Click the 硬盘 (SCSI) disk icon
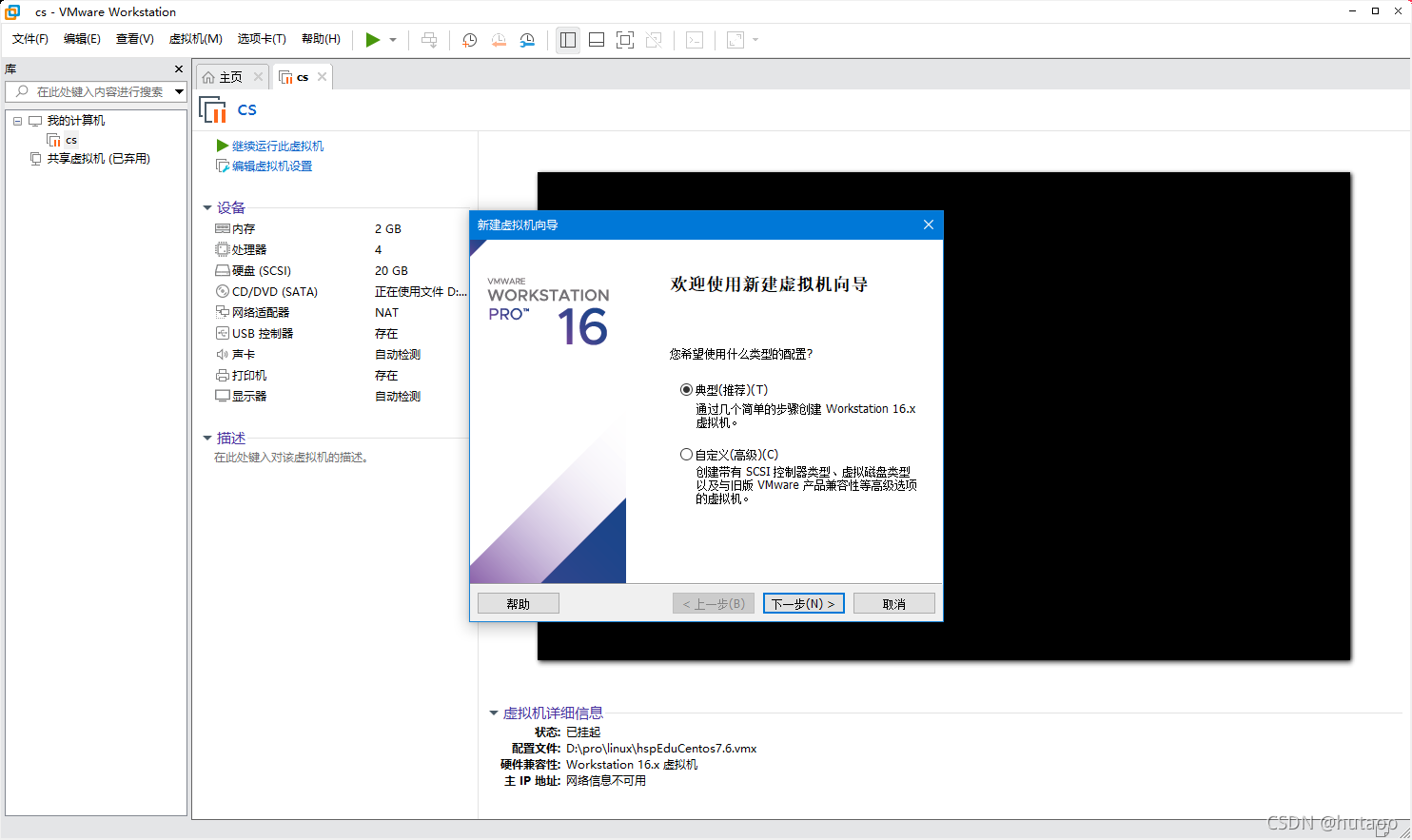Image resolution: width=1412 pixels, height=840 pixels. click(x=223, y=270)
